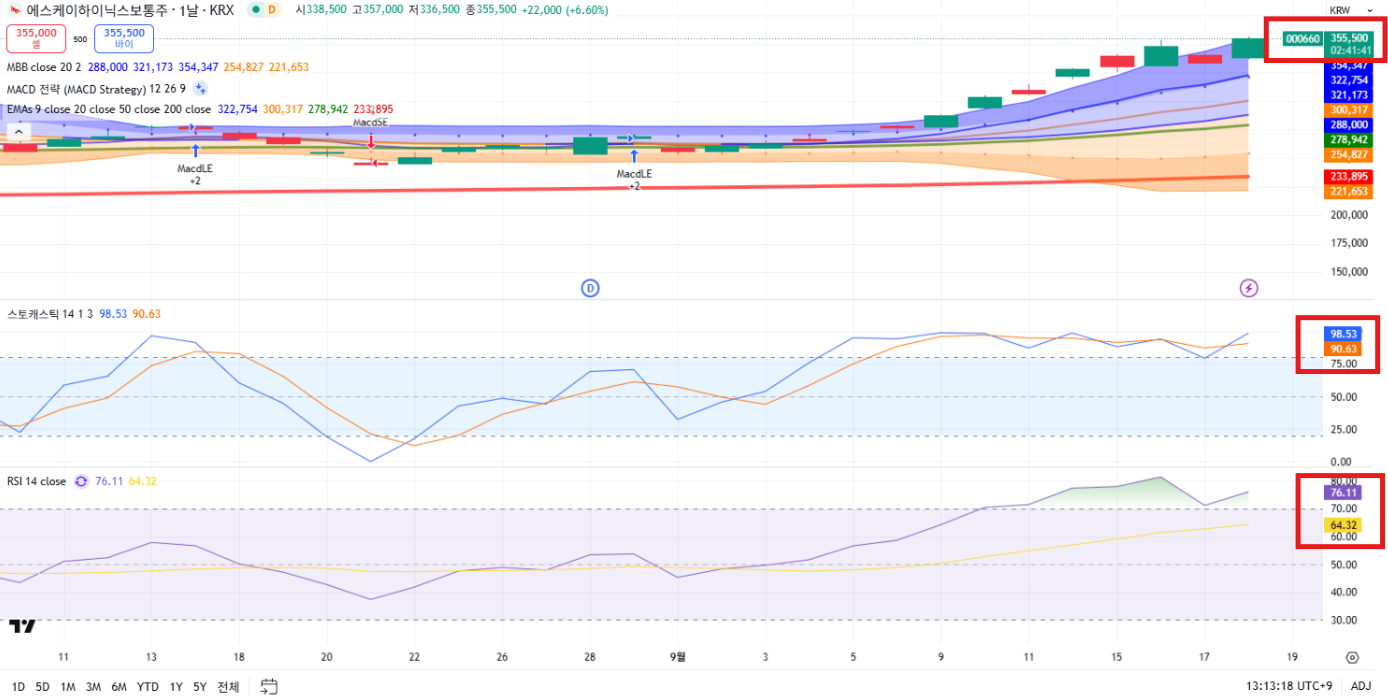1388x698 pixels.
Task: Open timezone menu at 13:13:18 UTC+9
Action: (1289, 686)
